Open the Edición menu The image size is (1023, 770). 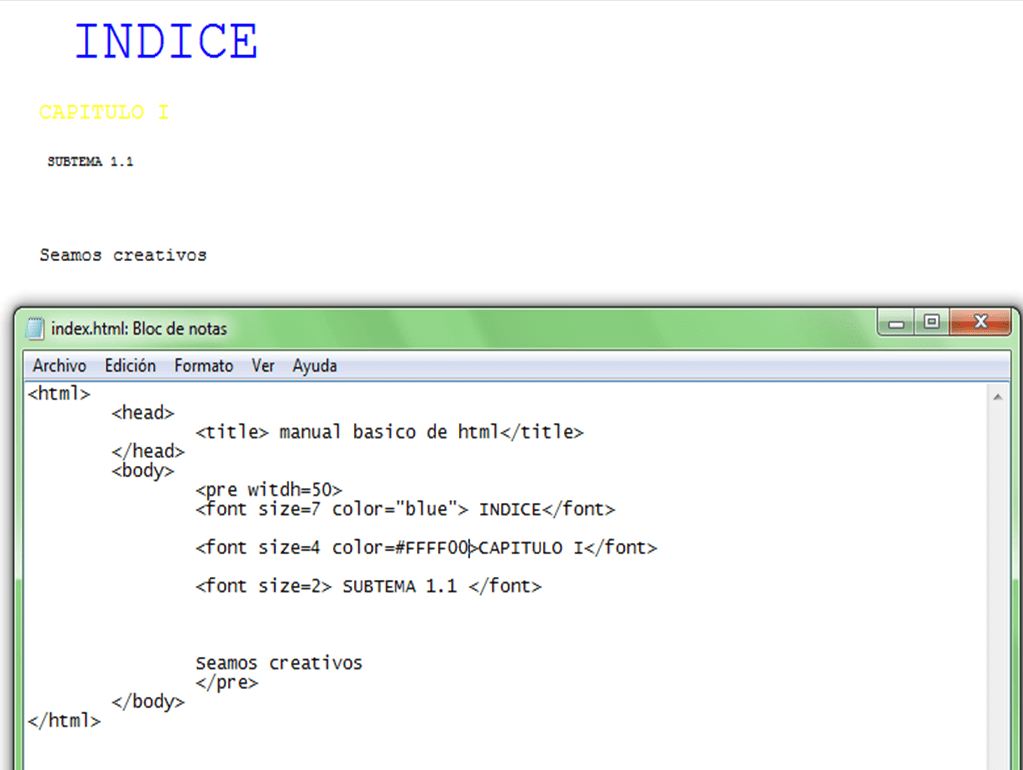tap(130, 366)
